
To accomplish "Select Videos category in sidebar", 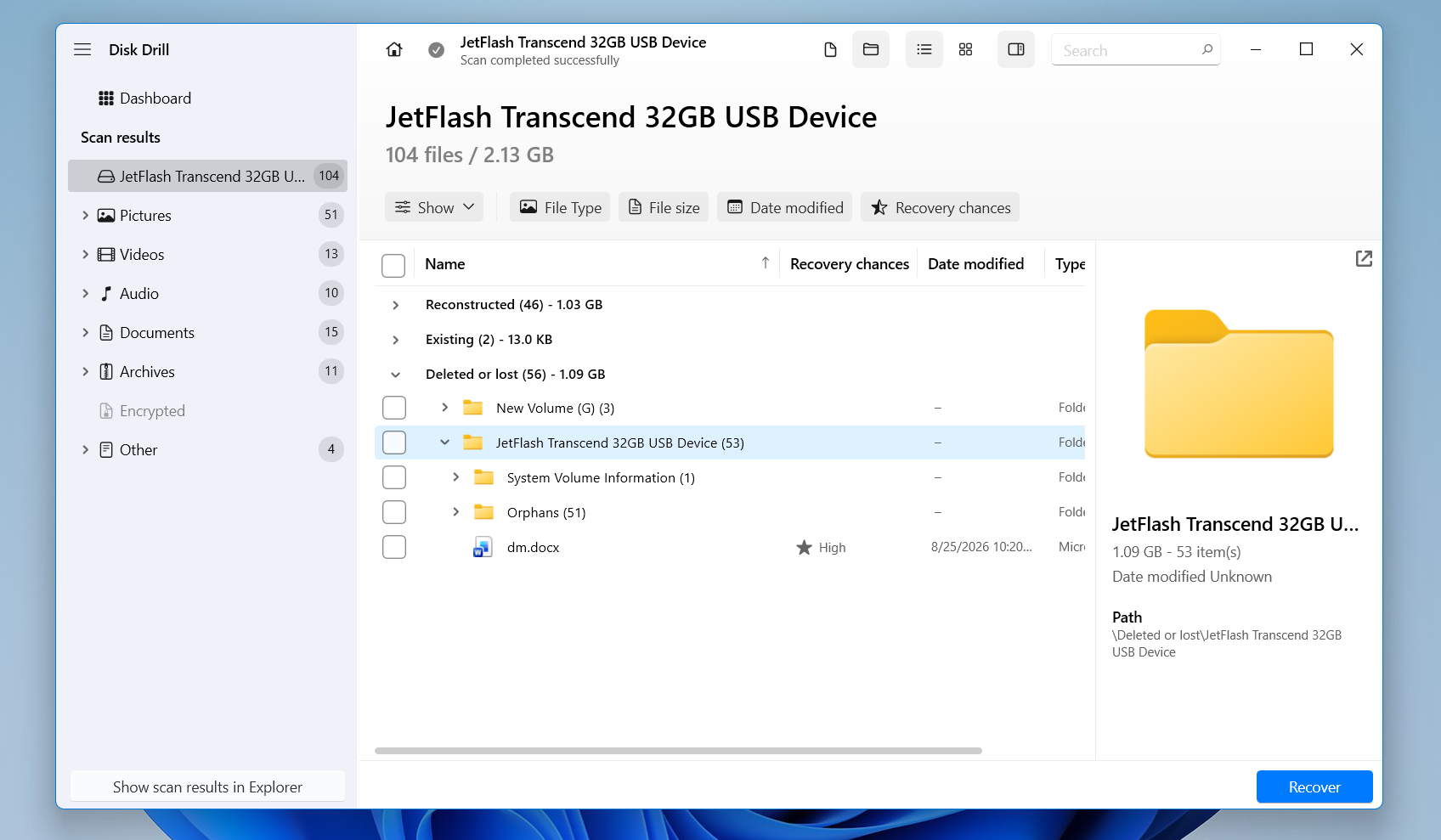I will pyautogui.click(x=207, y=255).
